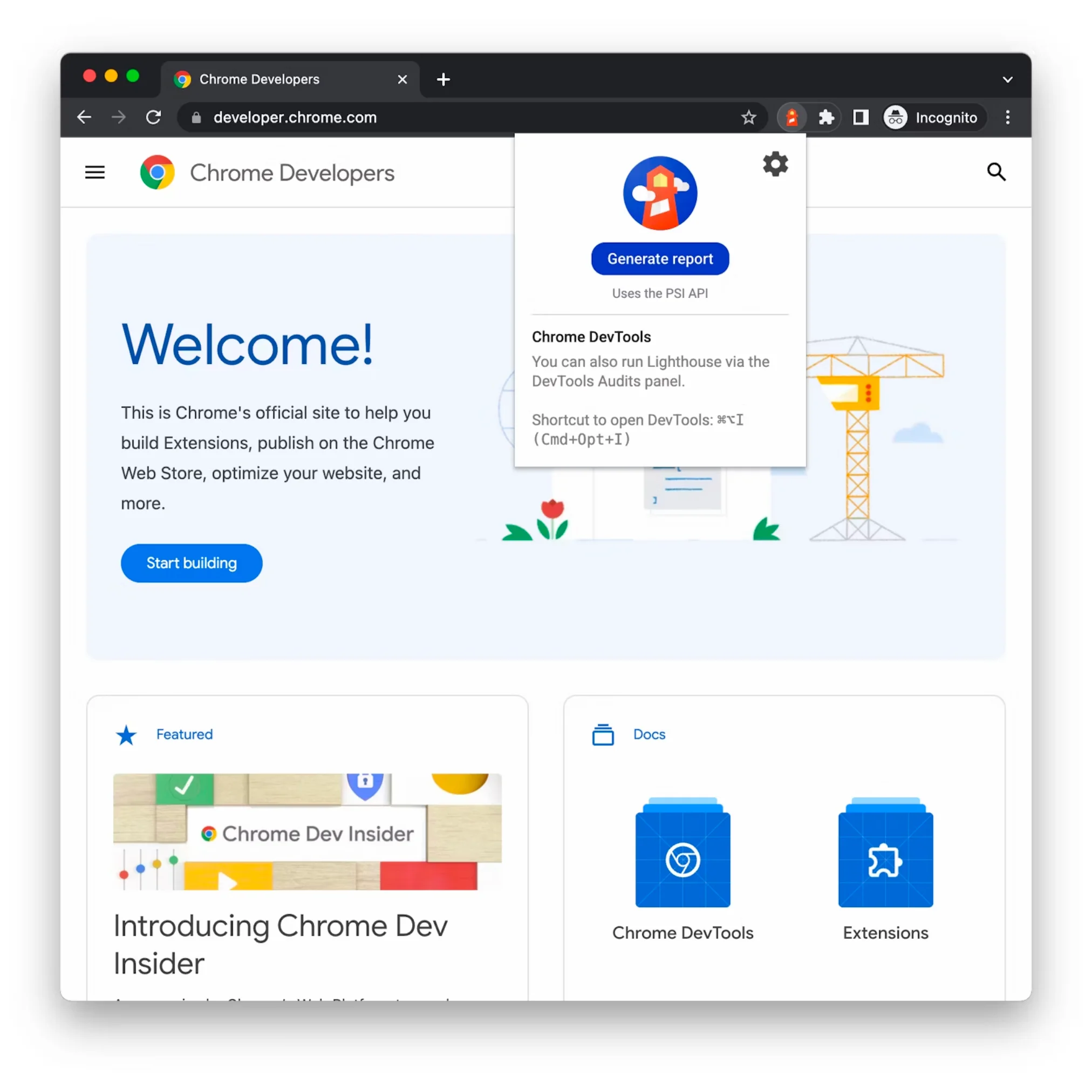
Task: Click the Lighthouse extension toolbar icon
Action: coord(791,118)
